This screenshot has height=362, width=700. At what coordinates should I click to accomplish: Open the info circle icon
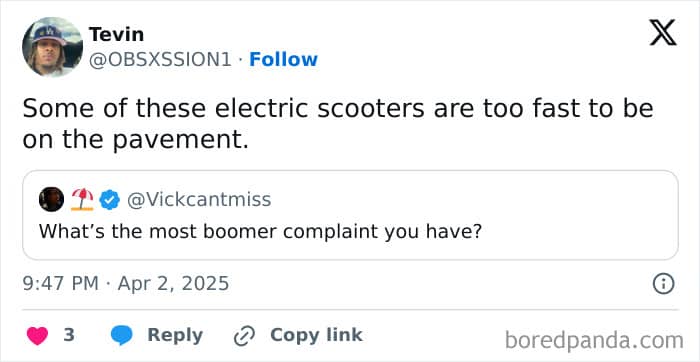click(663, 284)
